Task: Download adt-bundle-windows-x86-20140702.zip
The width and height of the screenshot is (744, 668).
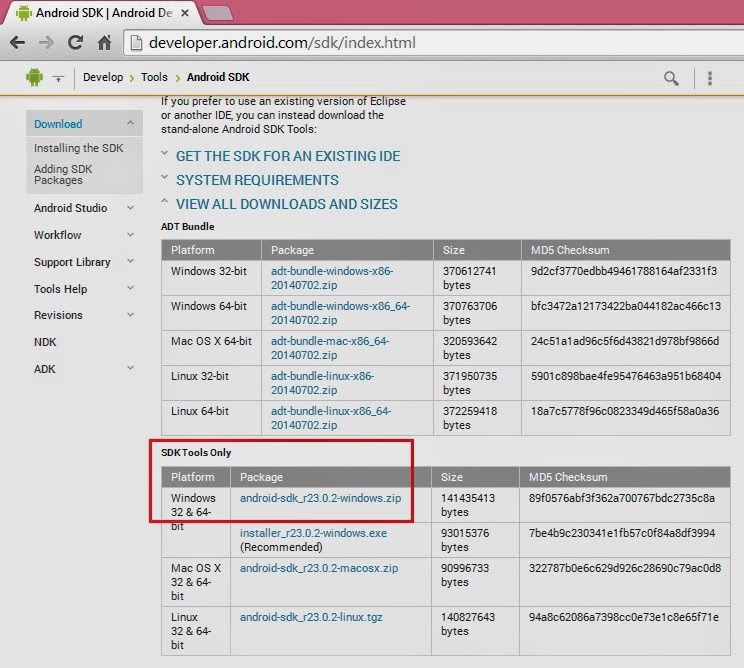Action: [332, 278]
